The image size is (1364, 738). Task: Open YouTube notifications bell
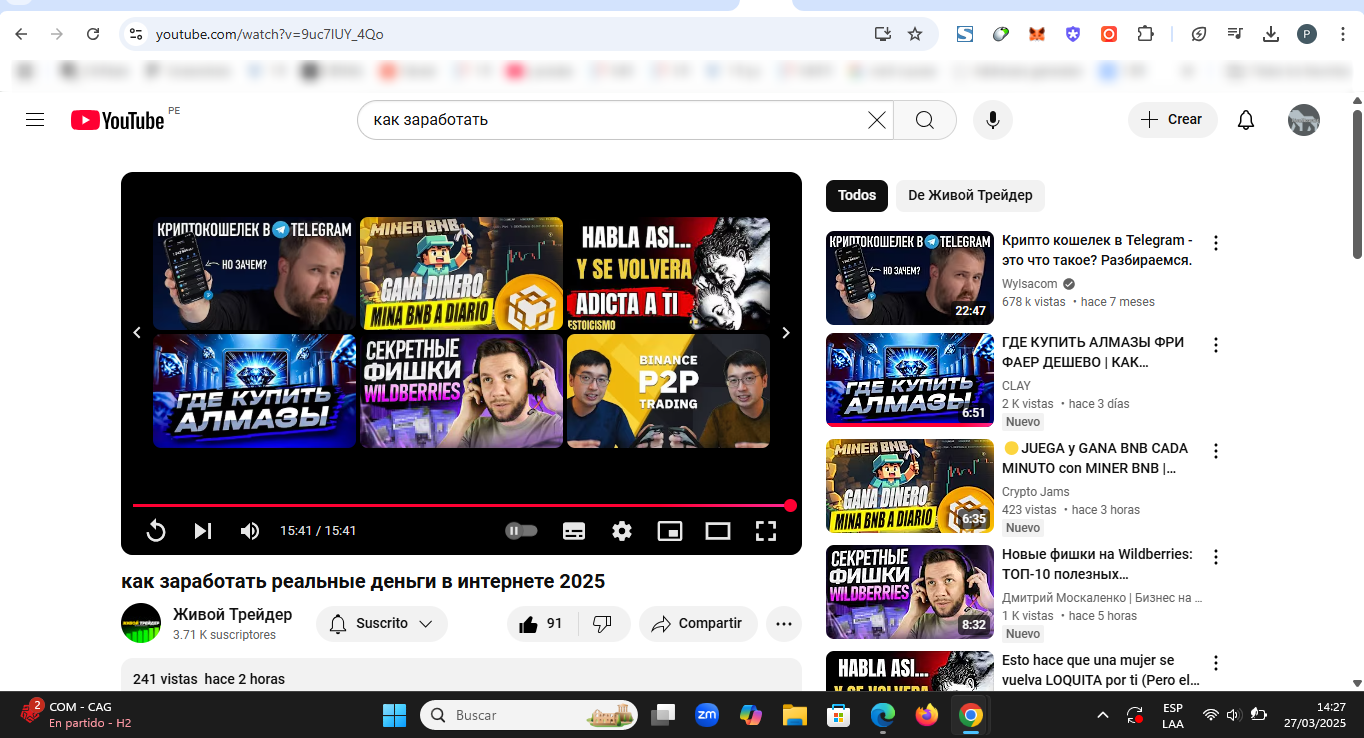pos(1246,120)
